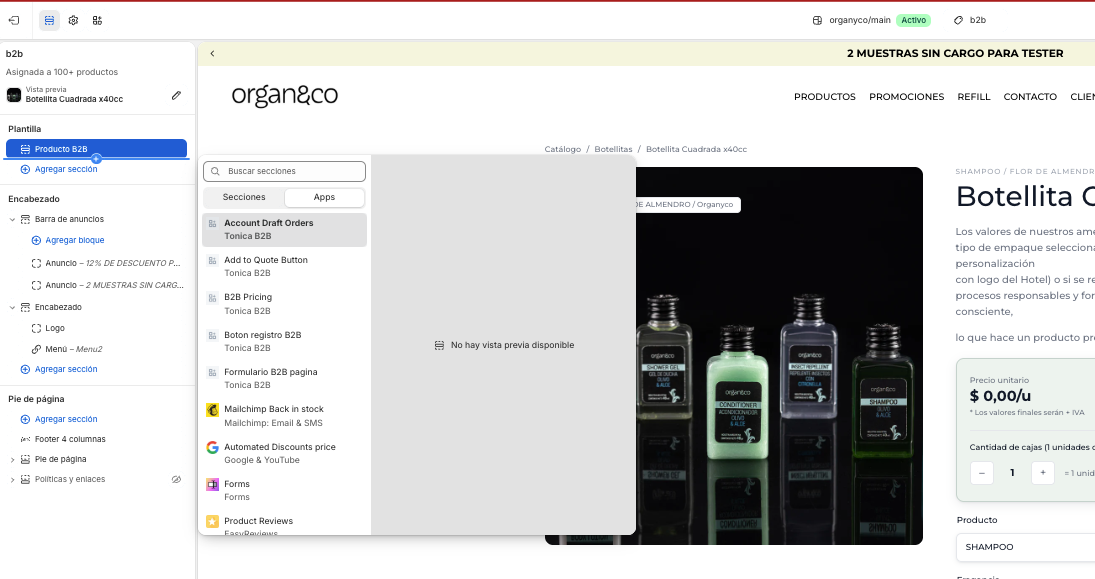This screenshot has width=1095, height=579.
Task: Click Agregar bloque in announcement bar
Action: [75, 240]
